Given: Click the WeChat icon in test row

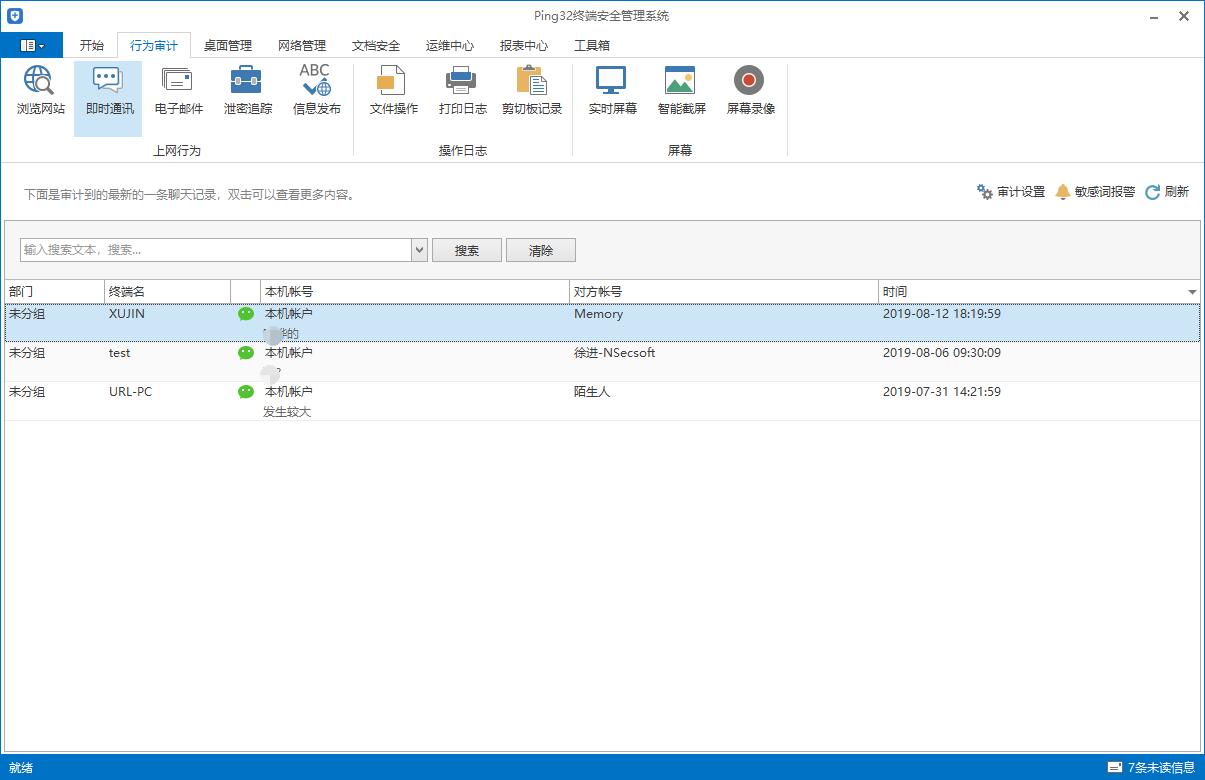Looking at the screenshot, I should coord(246,353).
